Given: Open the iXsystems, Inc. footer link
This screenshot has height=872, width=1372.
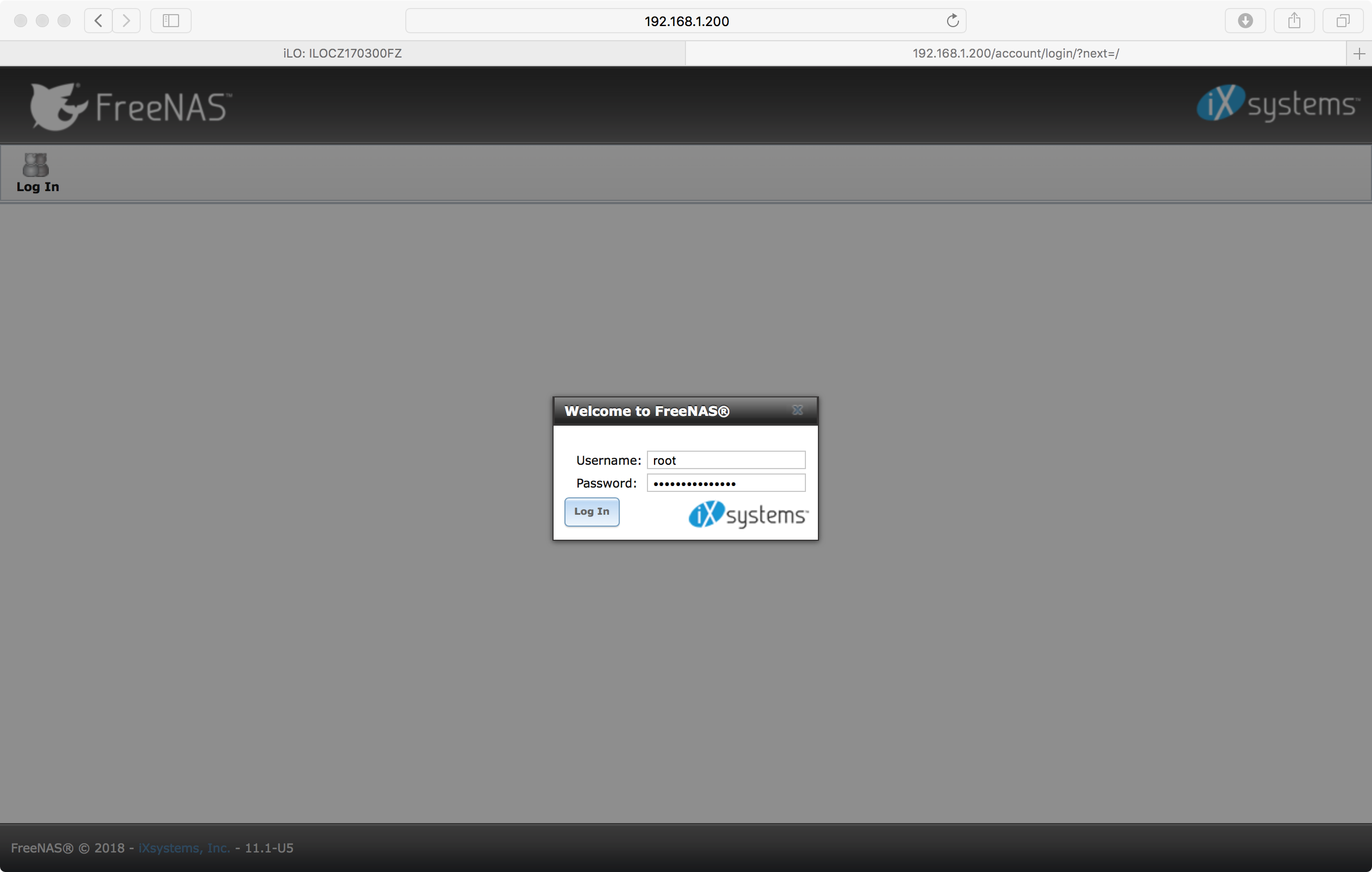Looking at the screenshot, I should click(184, 848).
